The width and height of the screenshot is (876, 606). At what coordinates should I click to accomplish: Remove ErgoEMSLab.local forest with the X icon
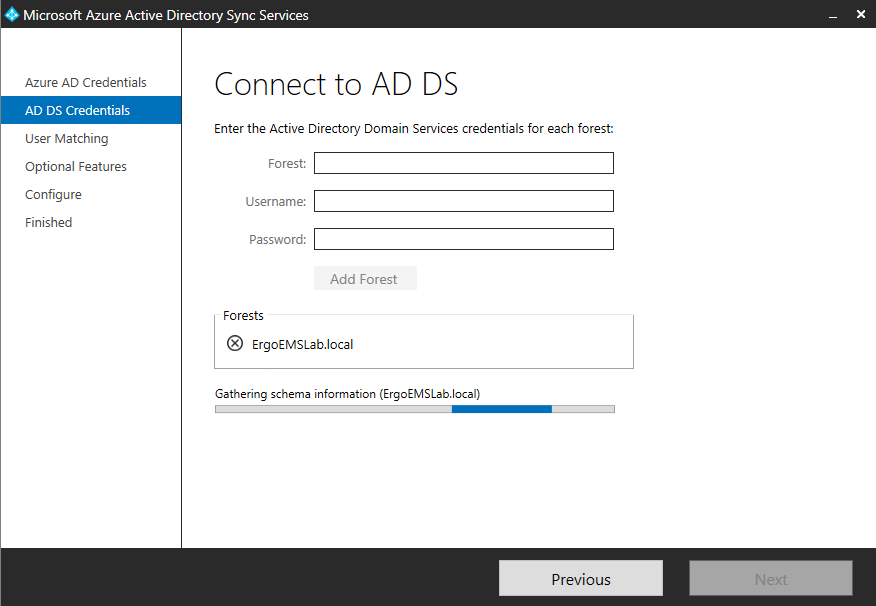(235, 342)
